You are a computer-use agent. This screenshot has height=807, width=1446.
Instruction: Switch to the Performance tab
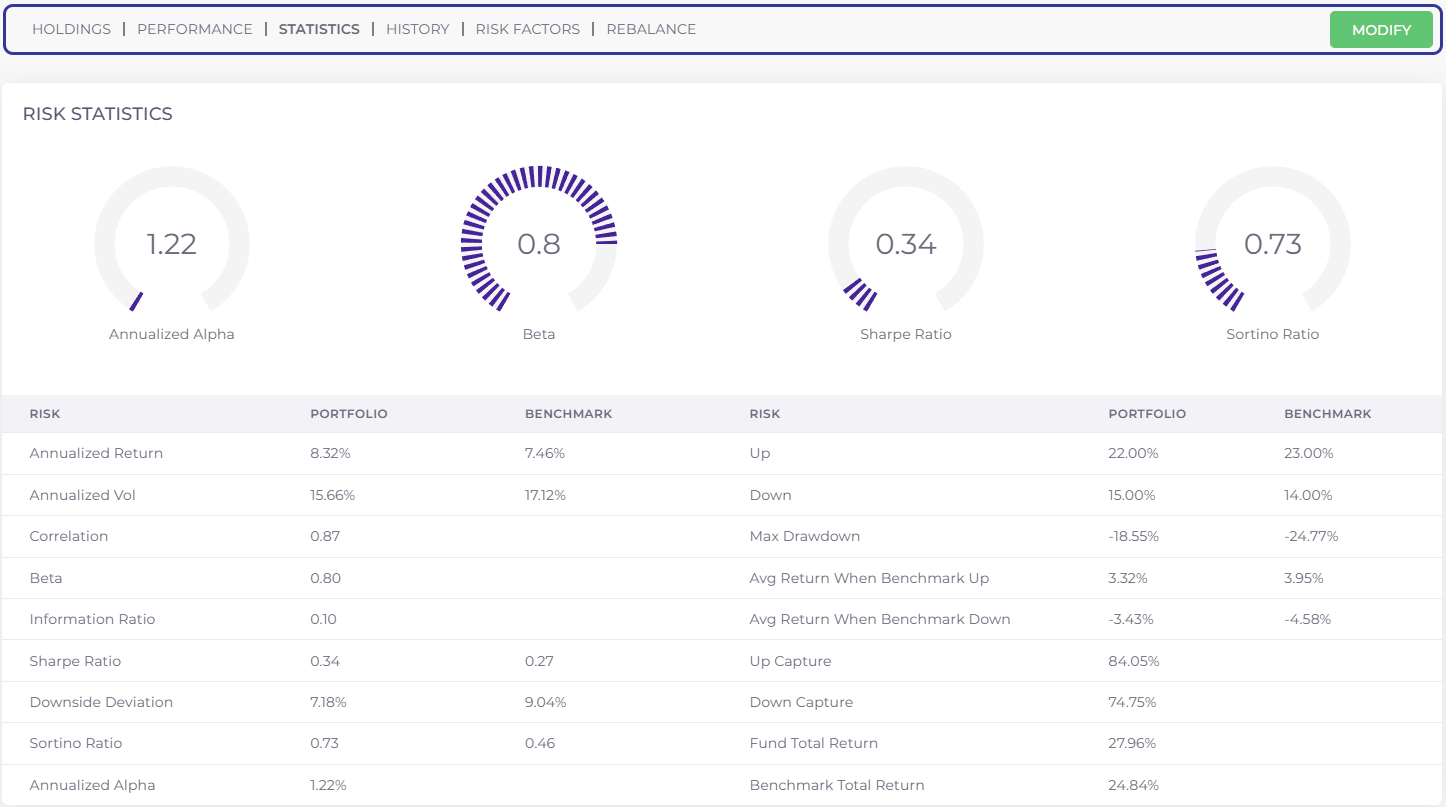pos(194,29)
